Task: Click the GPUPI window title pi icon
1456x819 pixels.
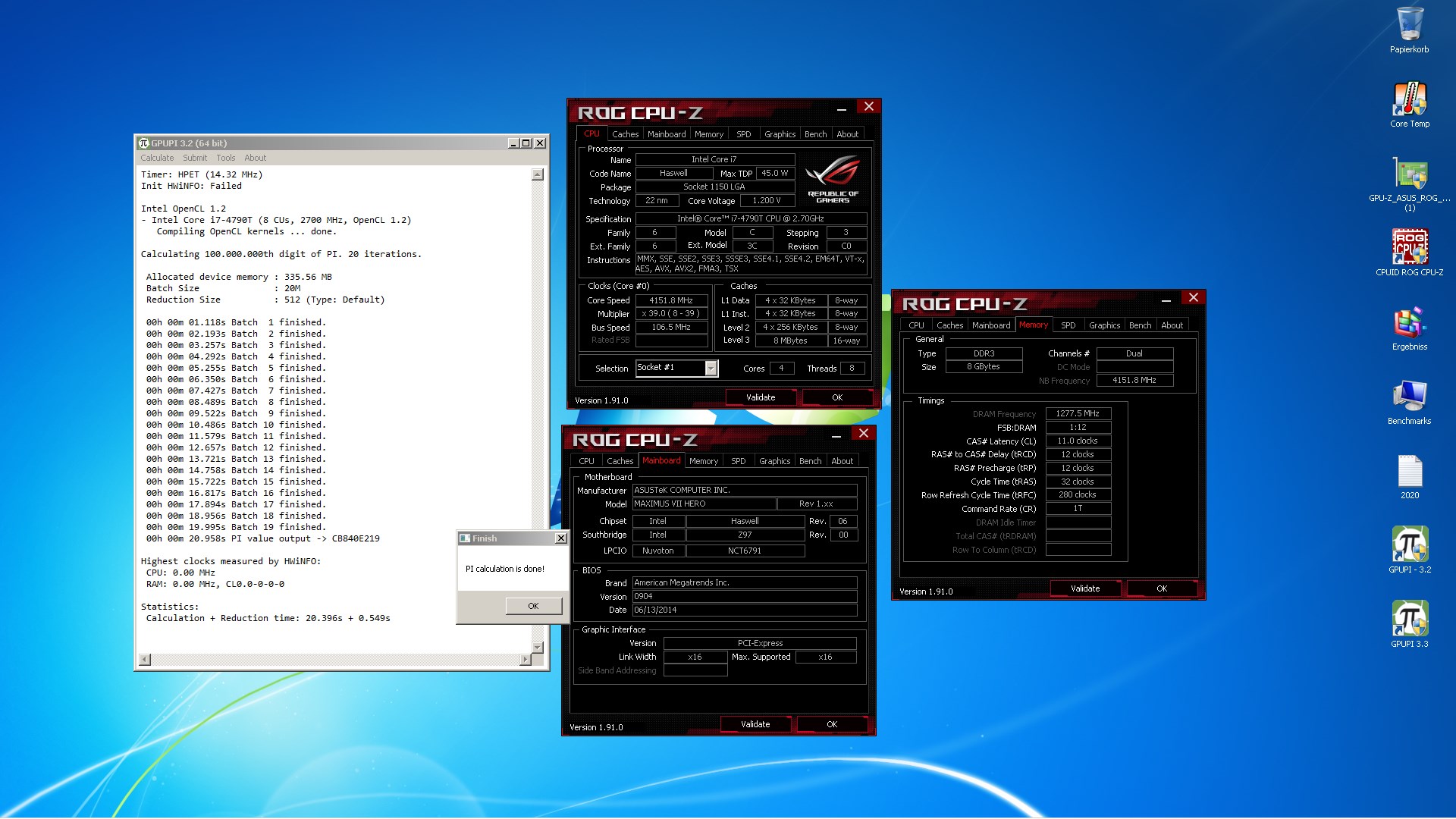Action: tap(143, 143)
